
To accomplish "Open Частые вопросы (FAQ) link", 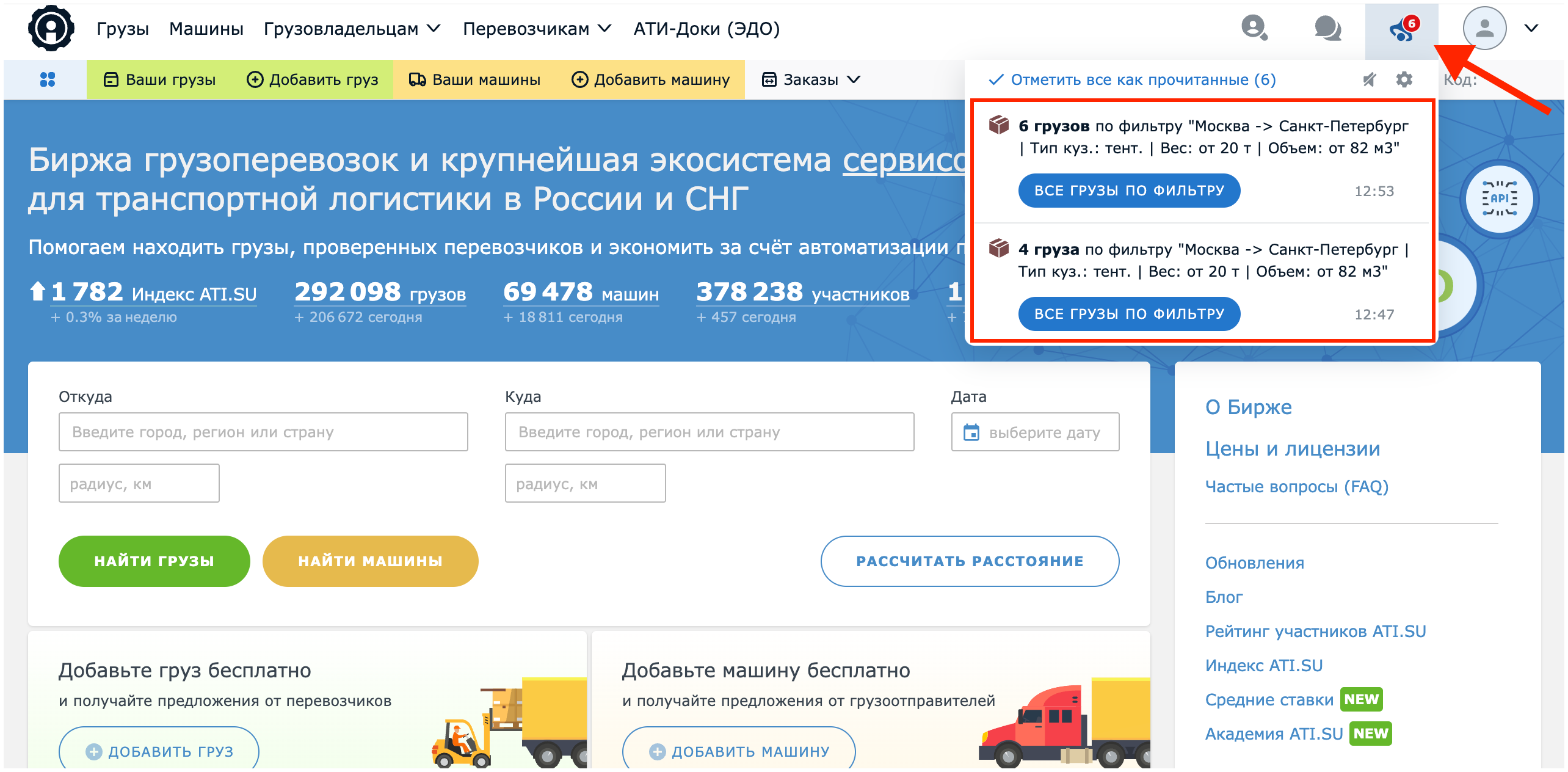I will coord(1296,487).
